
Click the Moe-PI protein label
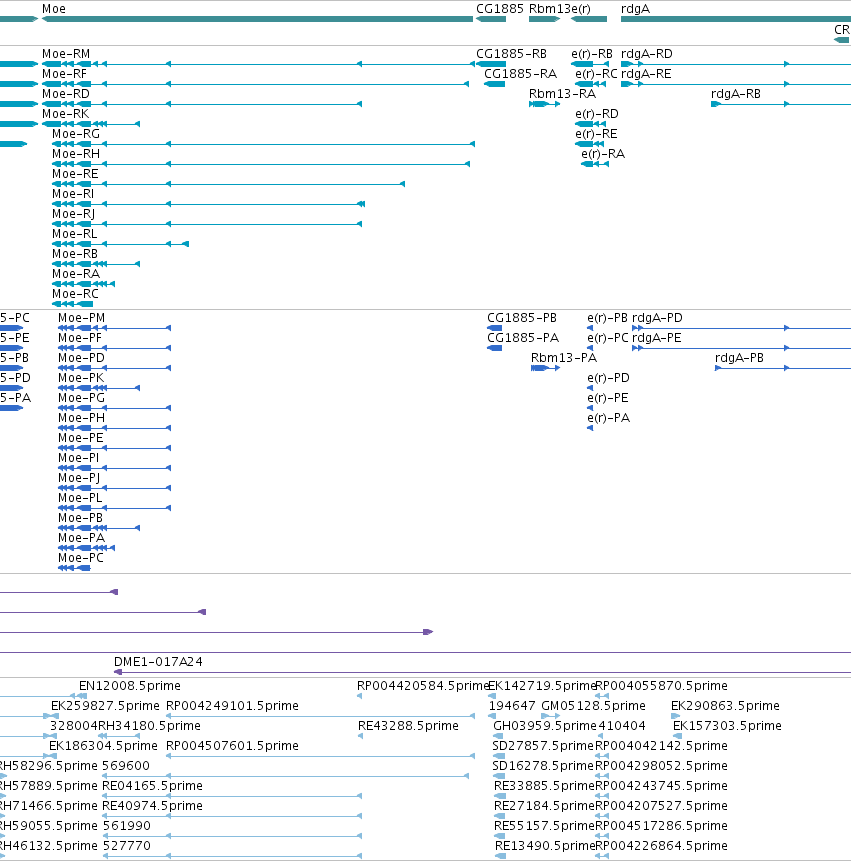[x=79, y=458]
